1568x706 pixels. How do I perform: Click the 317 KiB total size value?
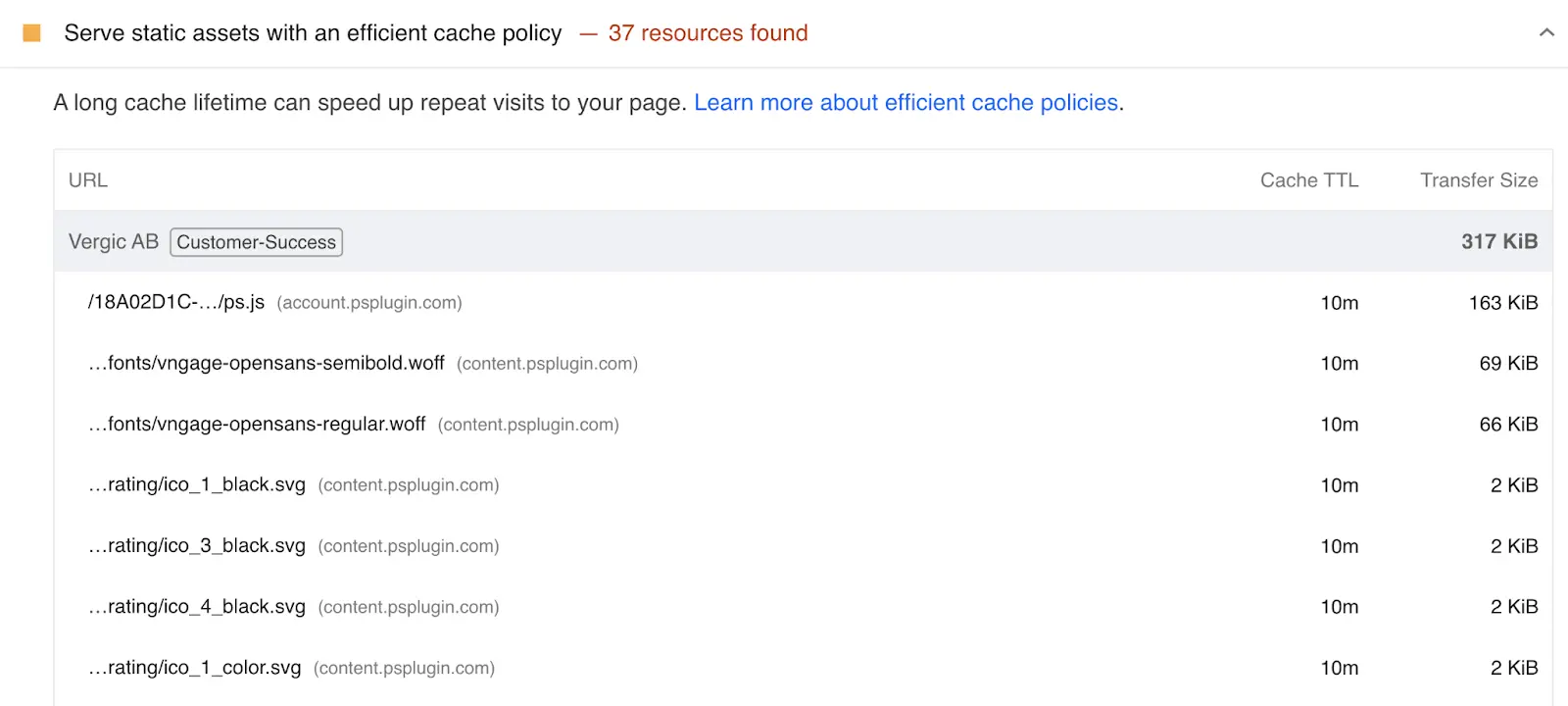[1499, 242]
